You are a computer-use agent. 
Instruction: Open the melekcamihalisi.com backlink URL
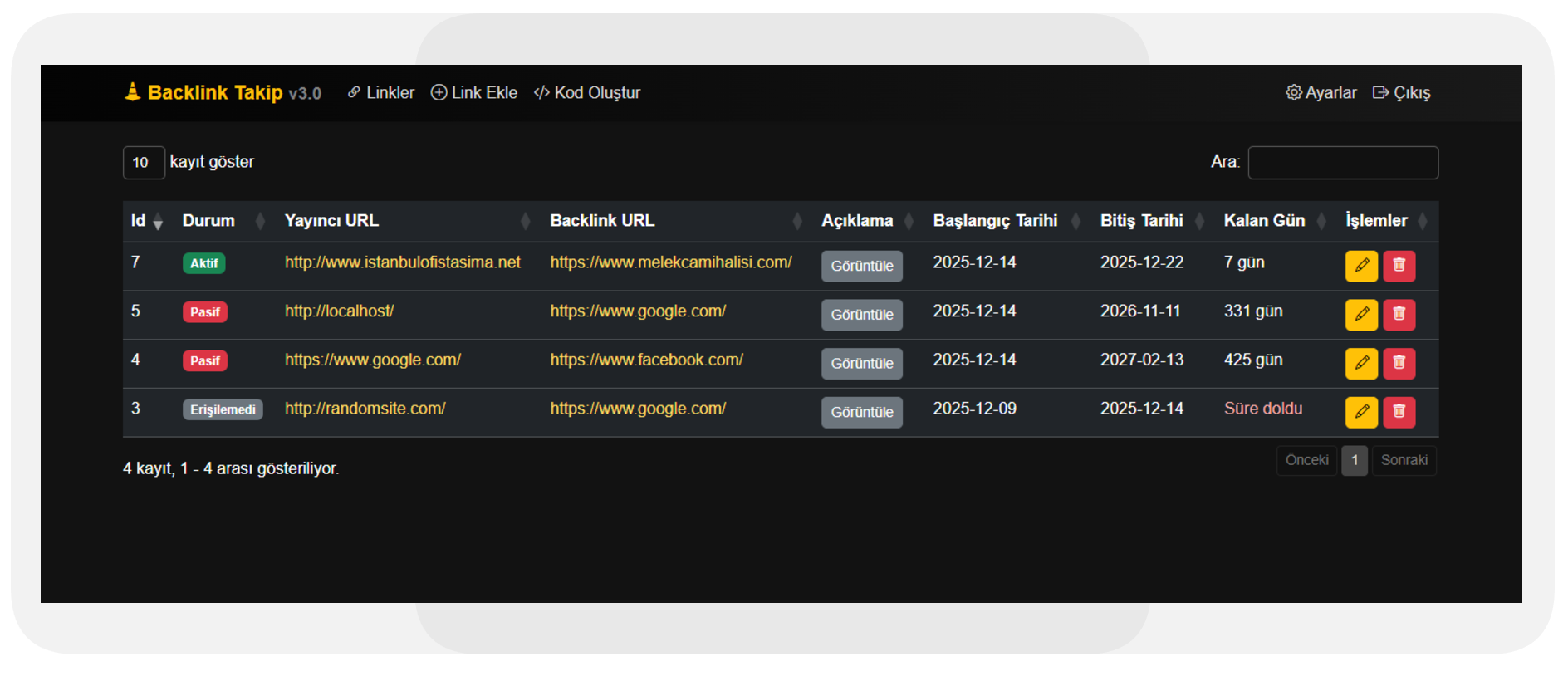(x=671, y=262)
